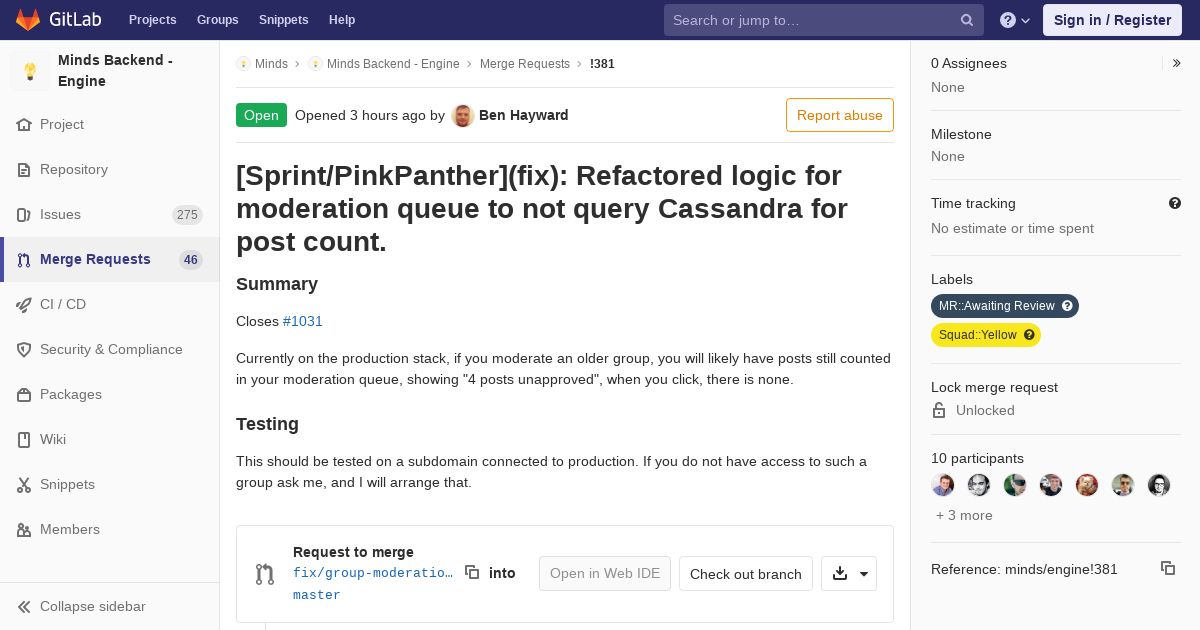
Task: Open the Help dropdown in the header
Action: 1015,20
